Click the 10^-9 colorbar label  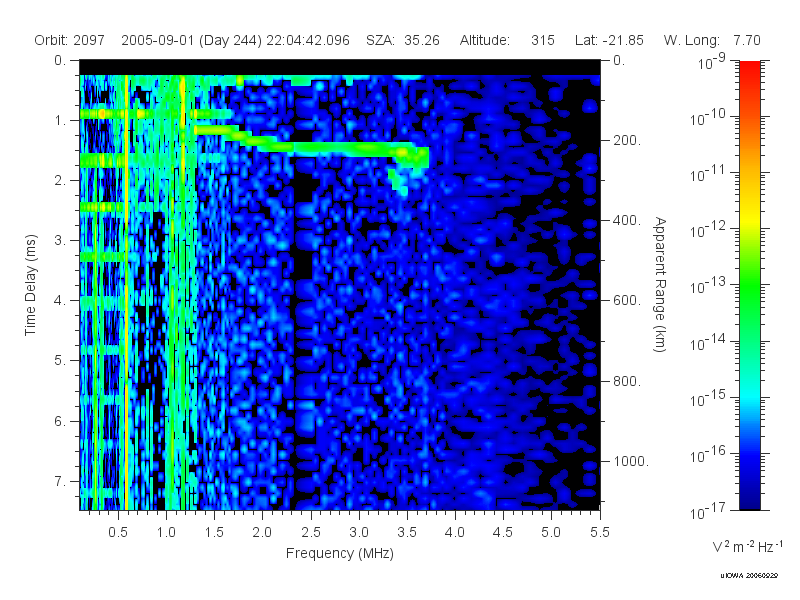point(711,61)
